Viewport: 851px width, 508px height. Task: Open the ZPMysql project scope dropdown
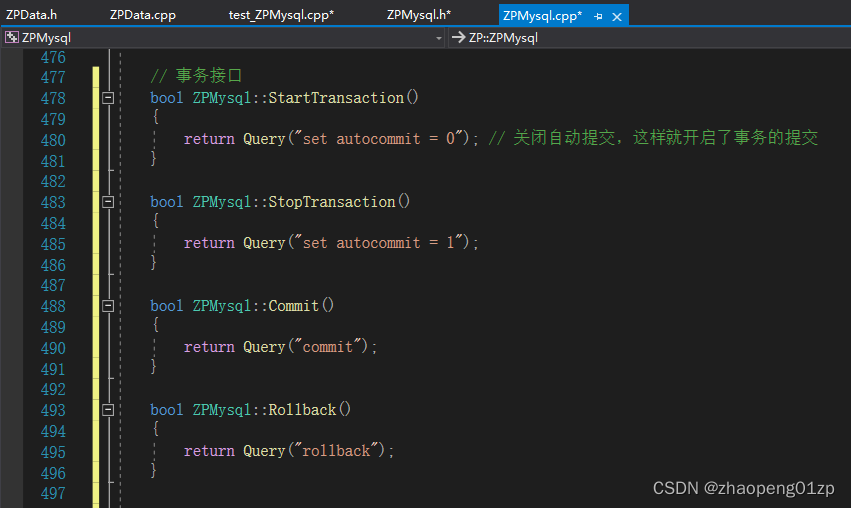439,38
